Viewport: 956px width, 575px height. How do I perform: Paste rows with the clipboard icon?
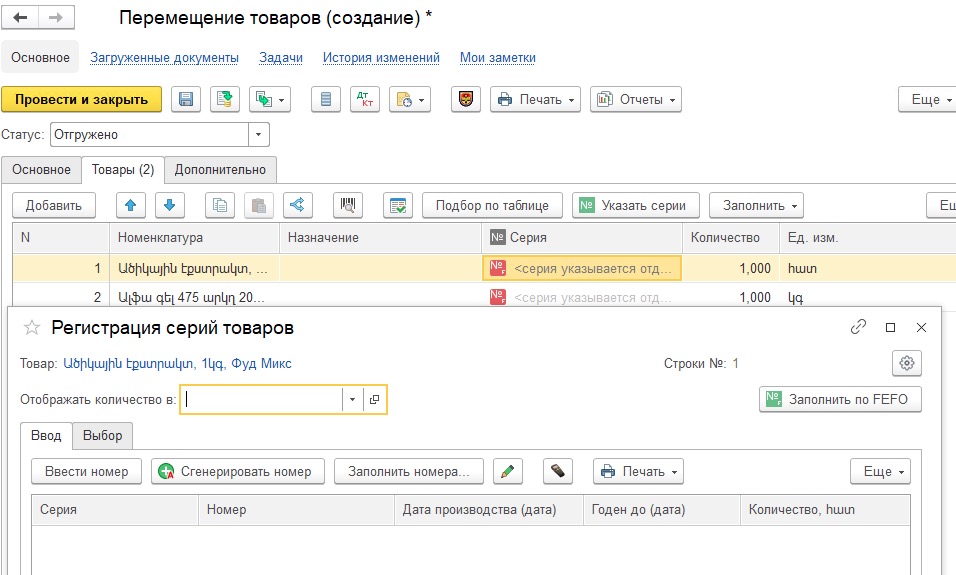259,205
